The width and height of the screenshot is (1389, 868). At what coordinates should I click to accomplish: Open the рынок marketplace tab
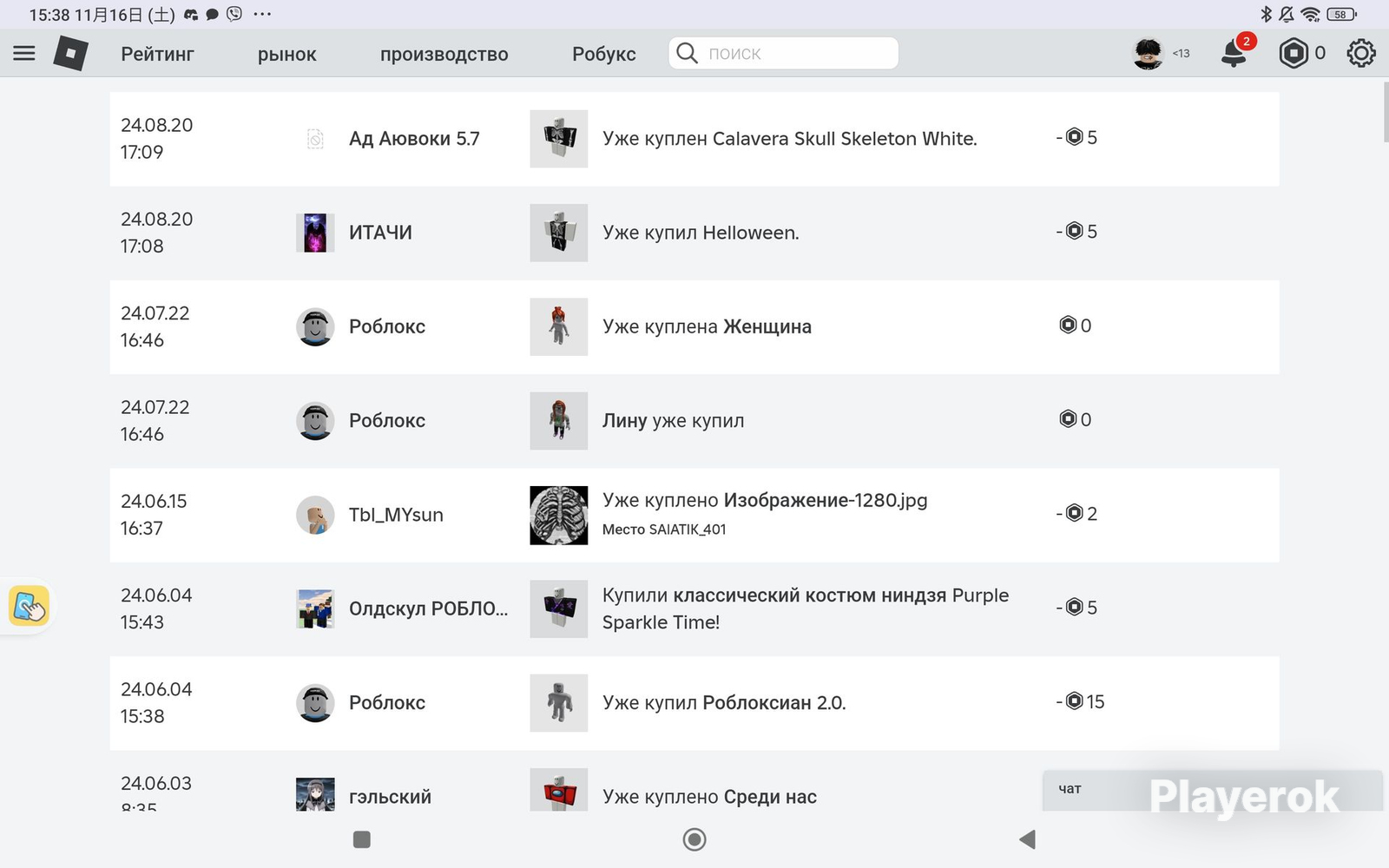pos(286,54)
